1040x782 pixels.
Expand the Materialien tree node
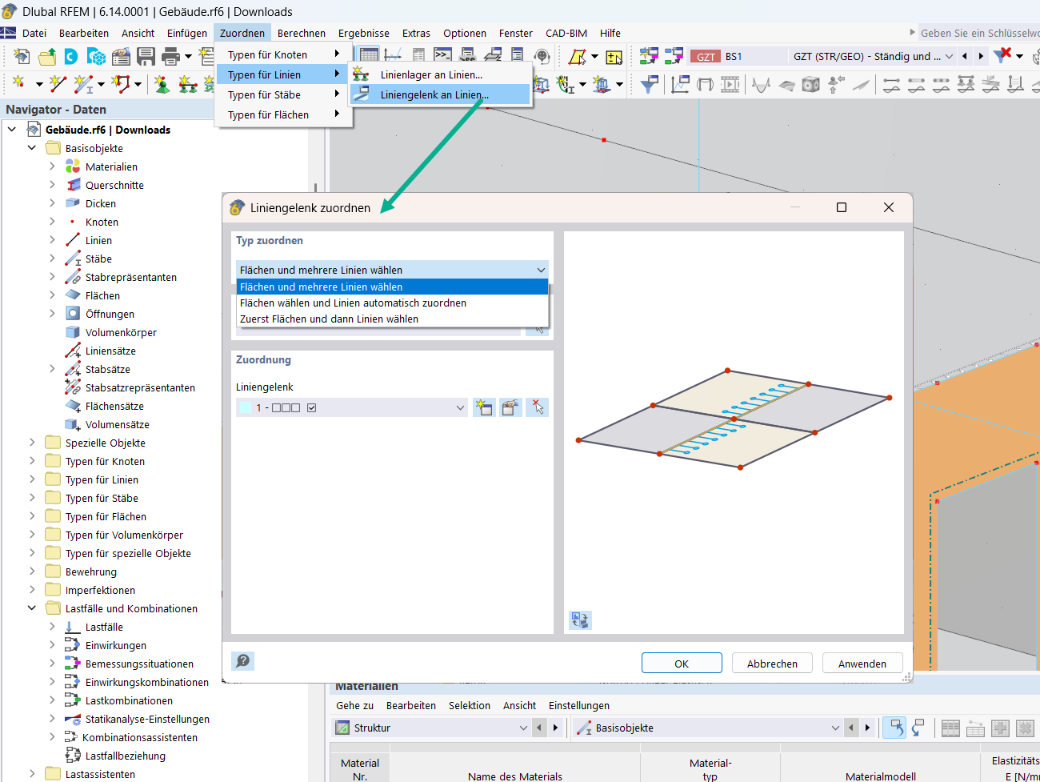tap(52, 166)
